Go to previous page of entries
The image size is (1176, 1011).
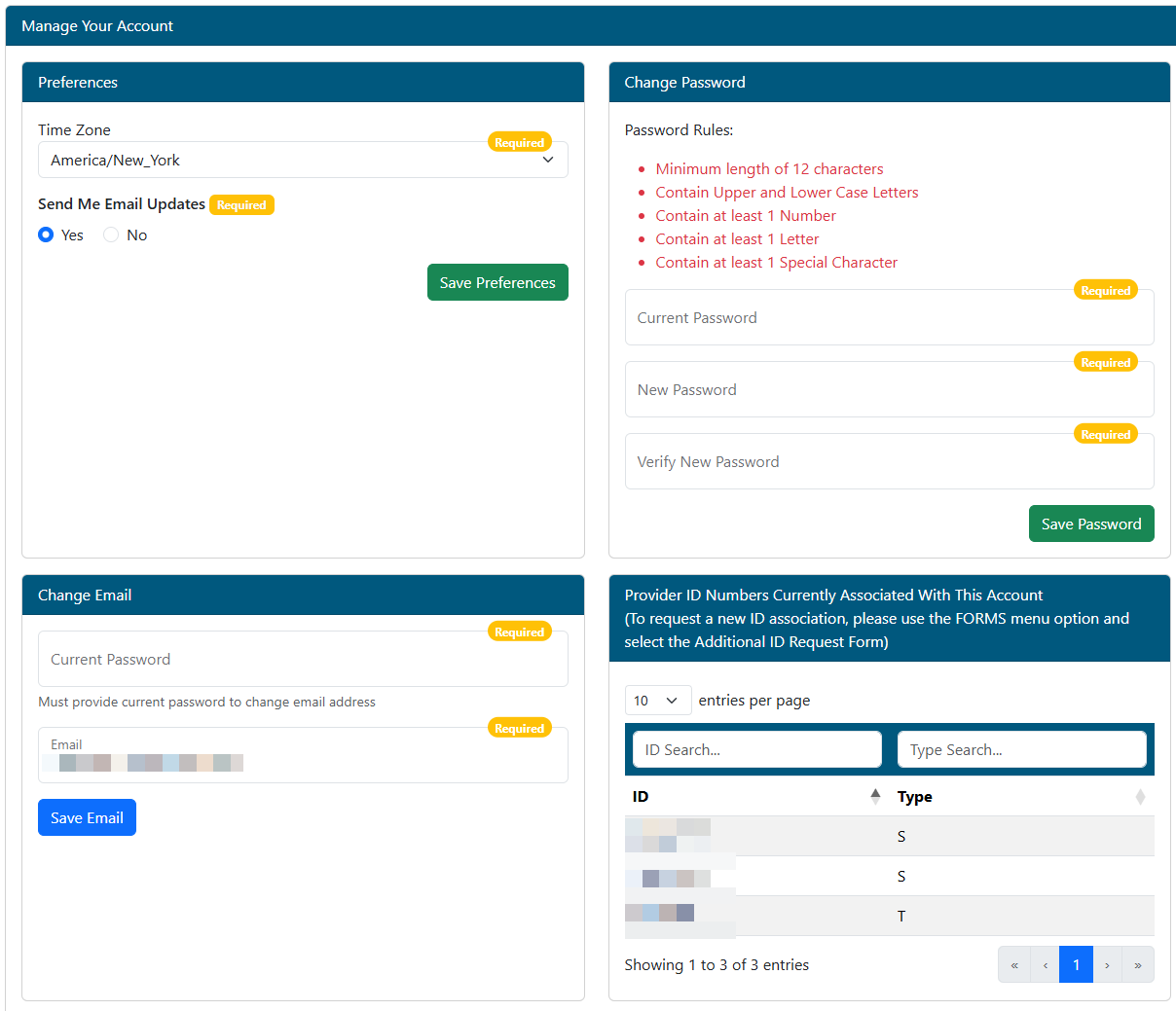[x=1045, y=965]
